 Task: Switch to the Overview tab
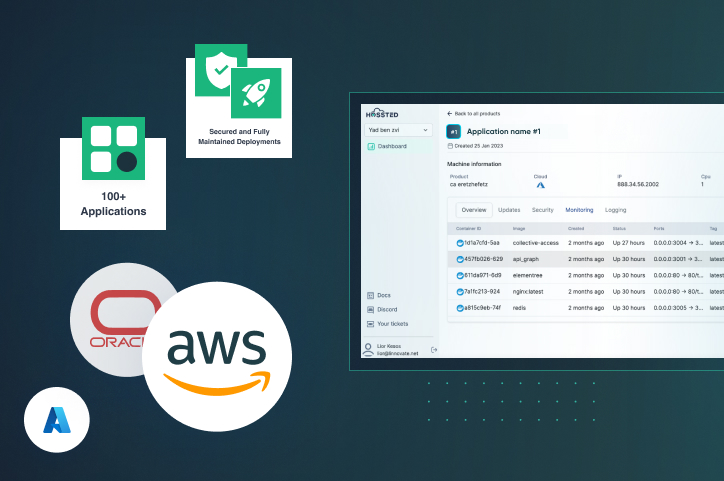pyautogui.click(x=473, y=210)
